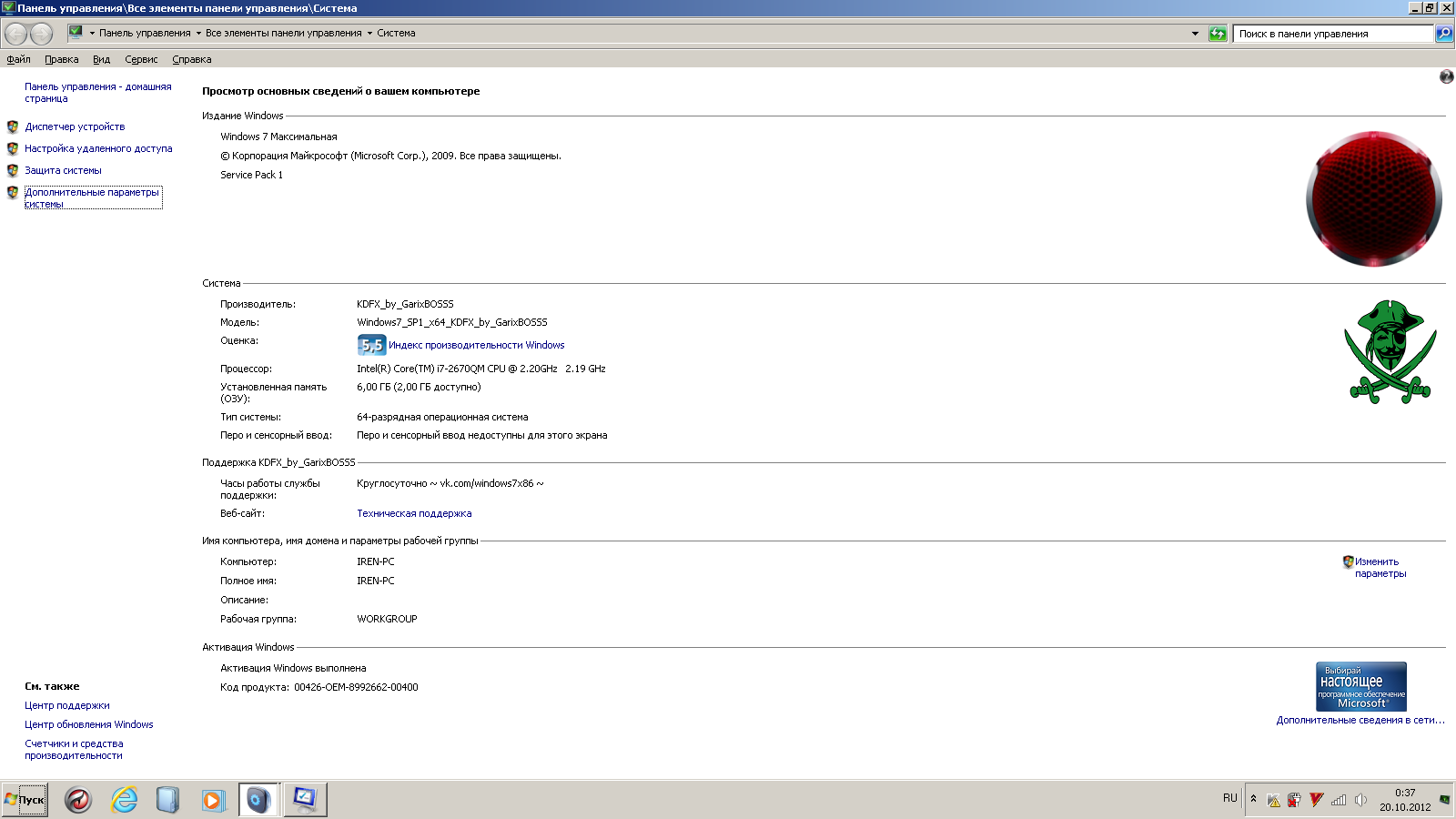
Task: Open the help question mark icon
Action: [x=1446, y=76]
